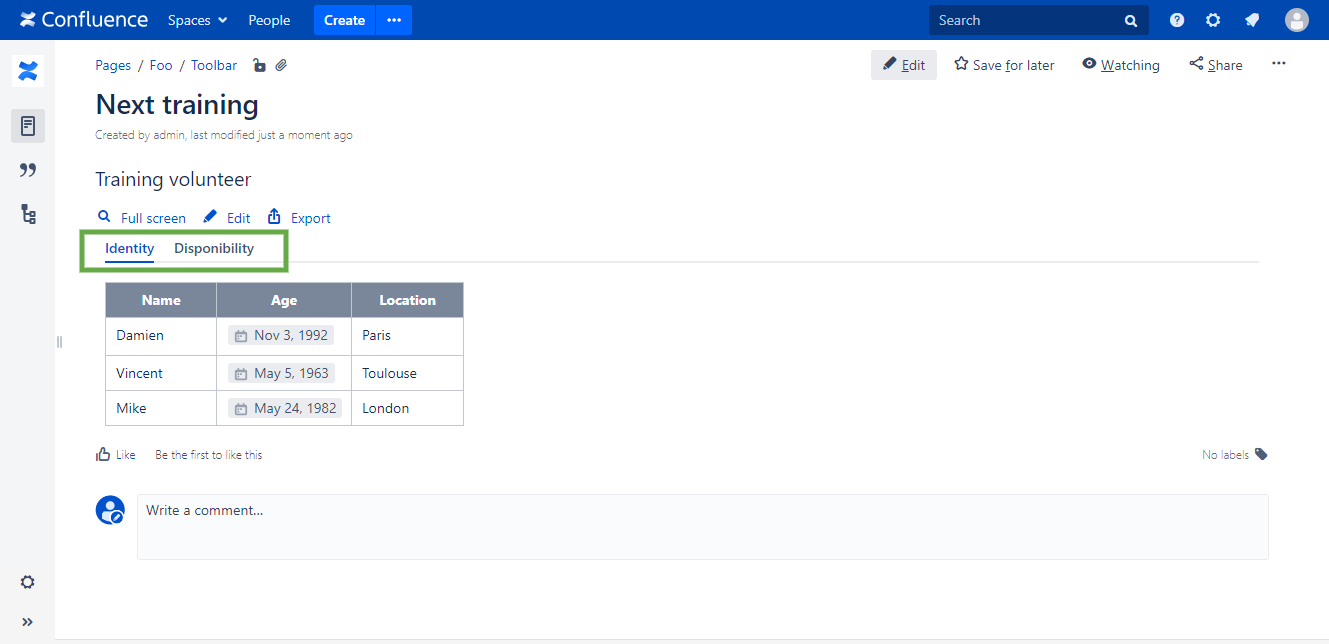Switch to the Disponibility tab

click(x=214, y=249)
